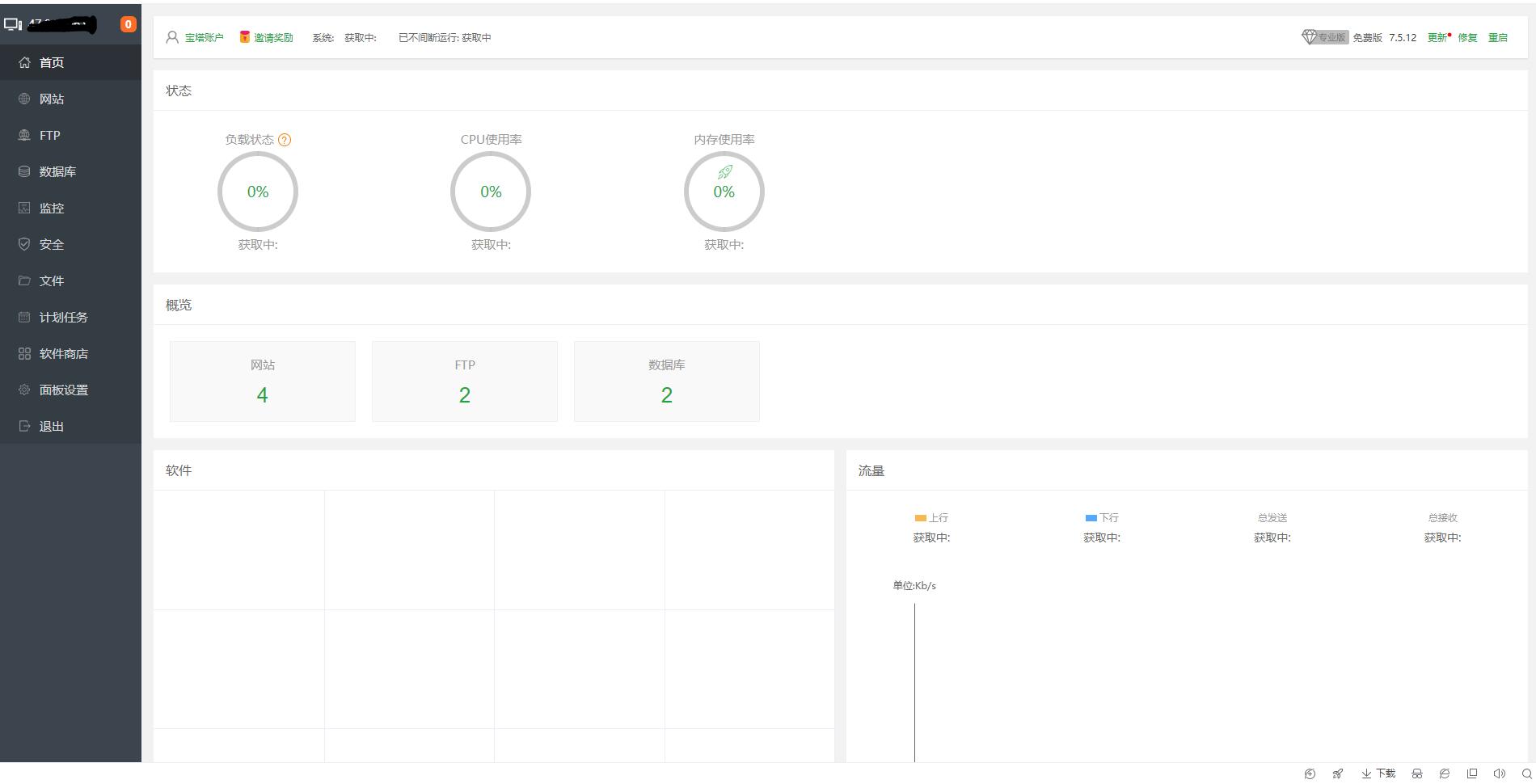The image size is (1536, 784).
Task: Select 数据库 in the sidebar
Action: pyautogui.click(x=70, y=171)
